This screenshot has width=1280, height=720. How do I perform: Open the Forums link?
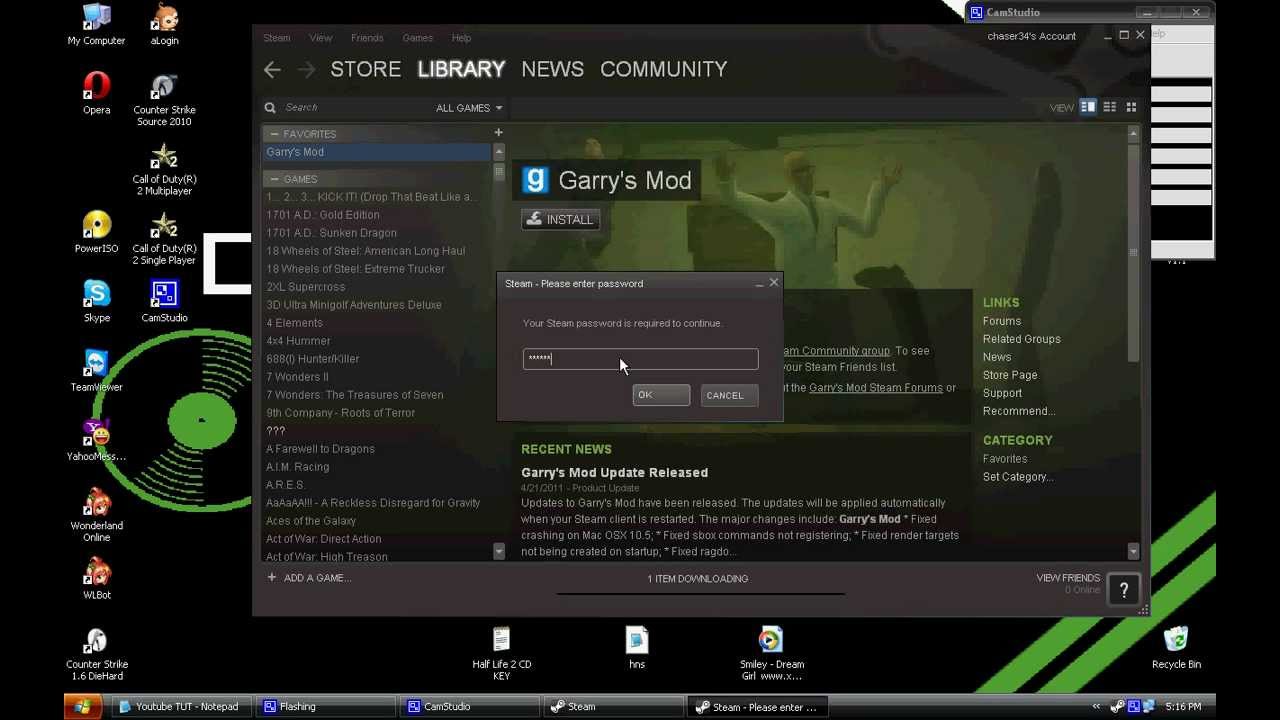[1002, 321]
